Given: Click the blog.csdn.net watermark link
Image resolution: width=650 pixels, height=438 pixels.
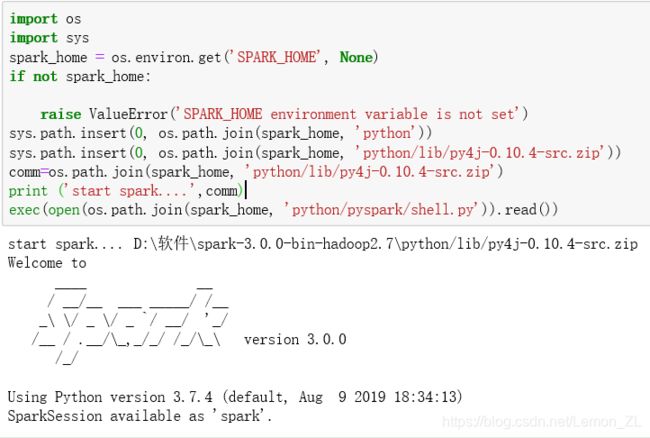Looking at the screenshot, I should coord(542,422).
